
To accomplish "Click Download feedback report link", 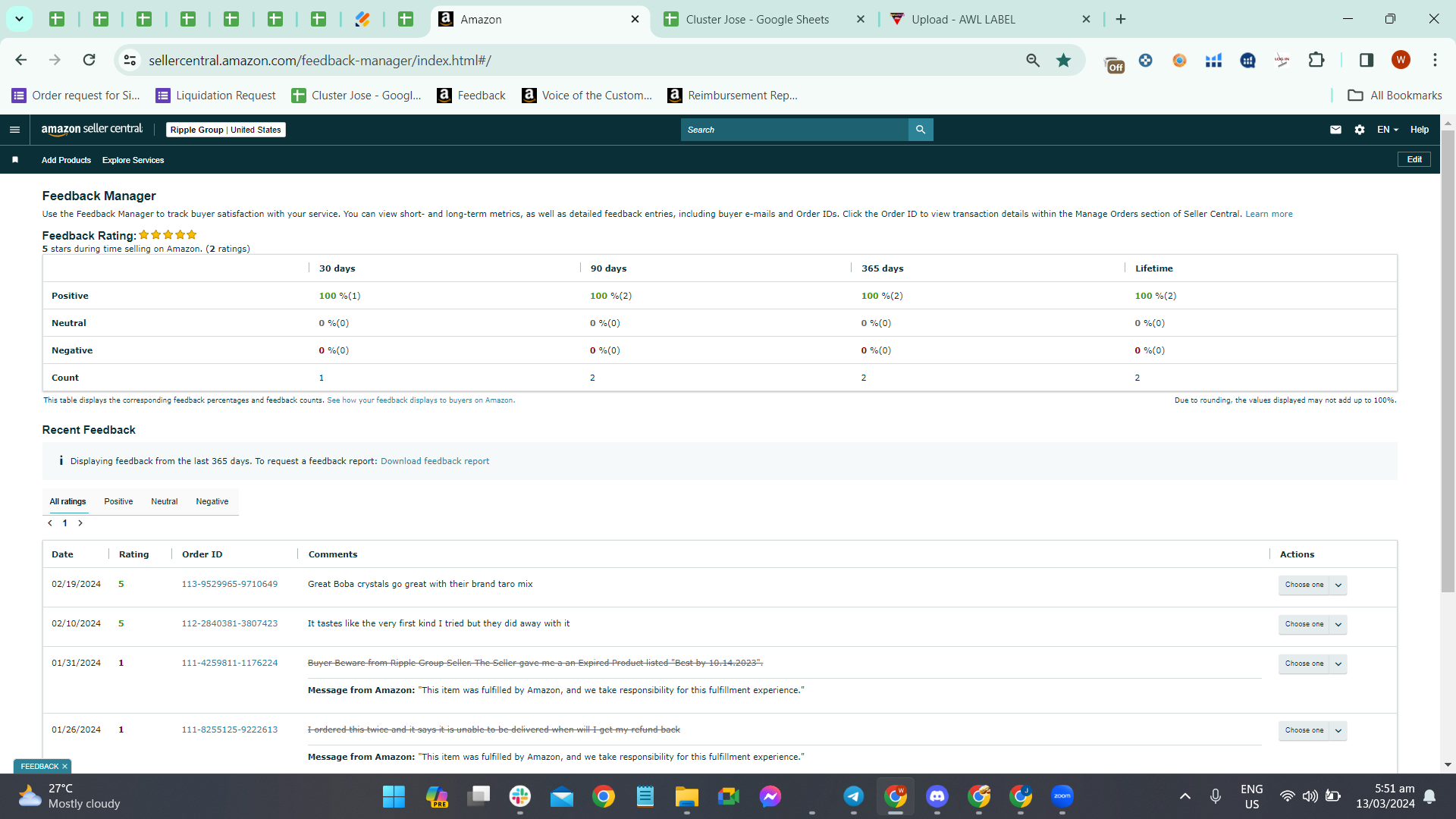I will (x=435, y=461).
